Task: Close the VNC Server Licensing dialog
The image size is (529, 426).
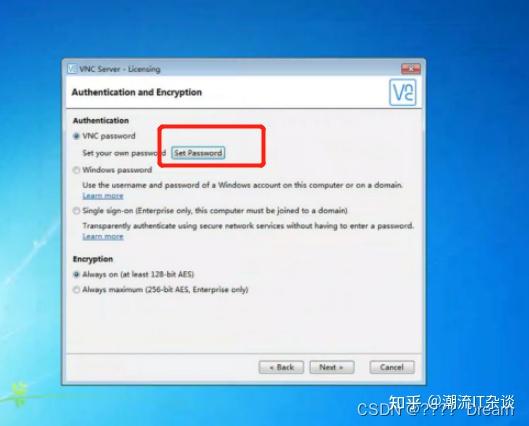Action: click(x=411, y=69)
